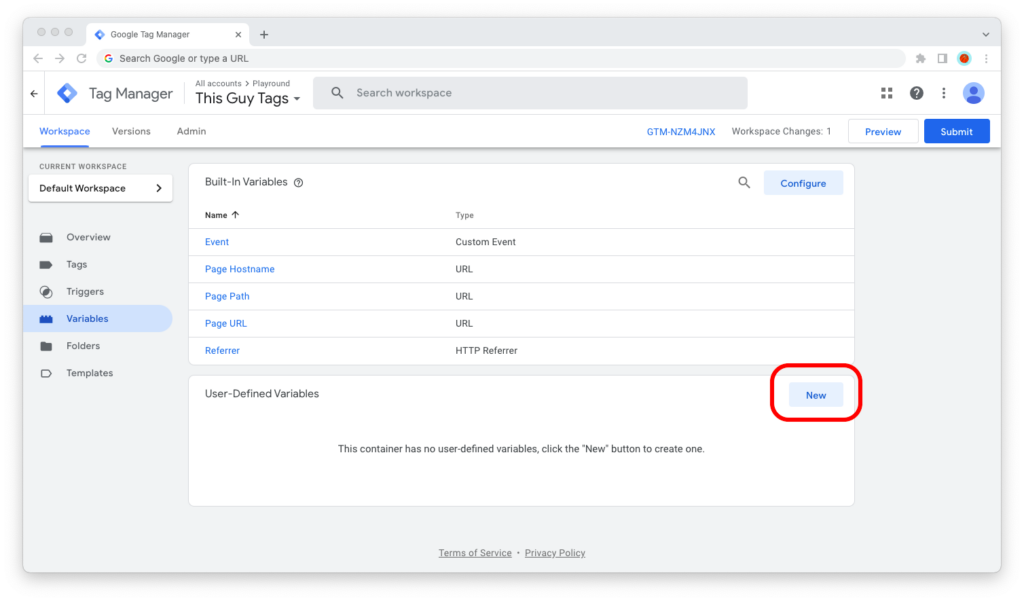This screenshot has height=601, width=1024.
Task: Open the Tag Manager more options menu
Action: tap(944, 93)
